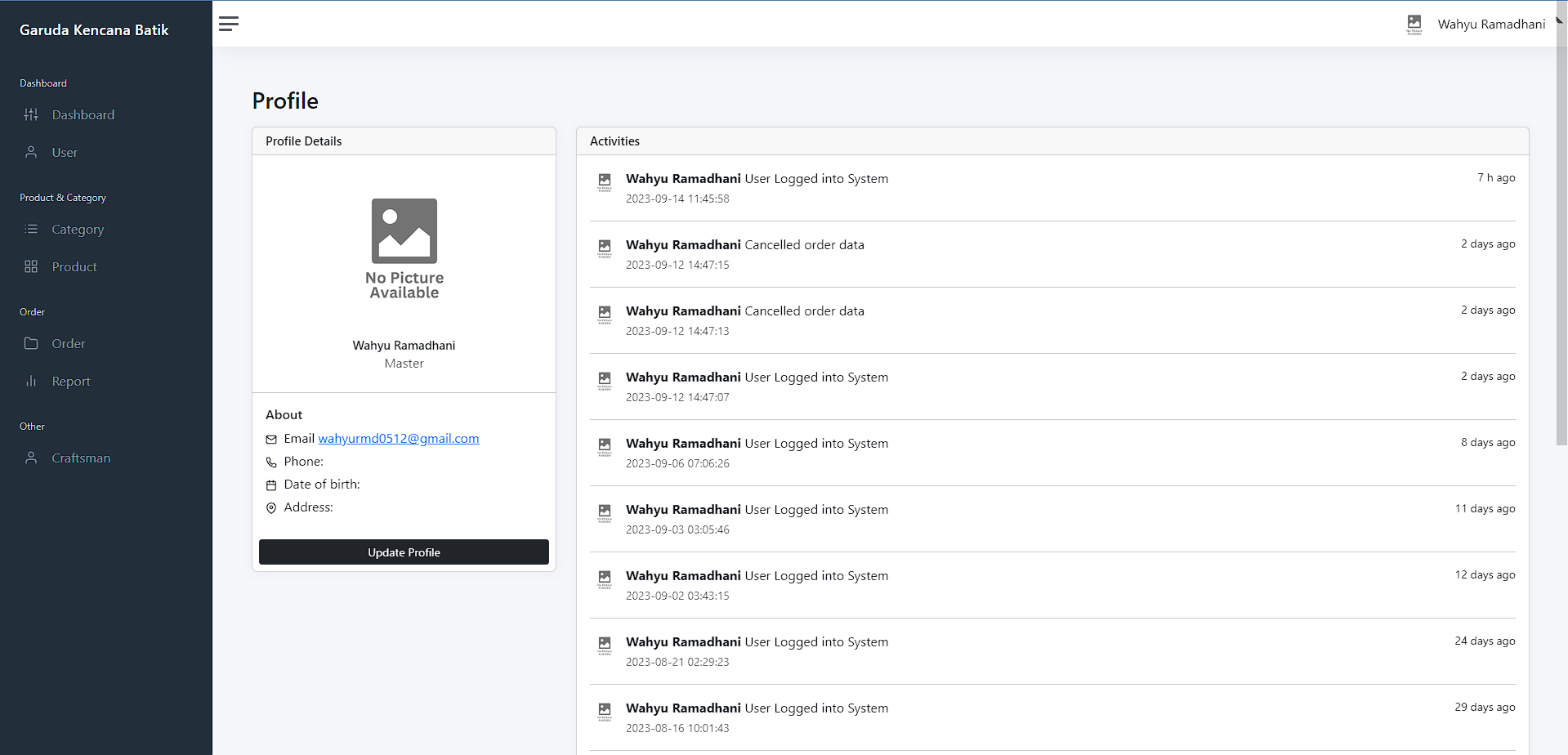The image size is (1568, 755).
Task: Go to the Report menu item
Action: (71, 381)
